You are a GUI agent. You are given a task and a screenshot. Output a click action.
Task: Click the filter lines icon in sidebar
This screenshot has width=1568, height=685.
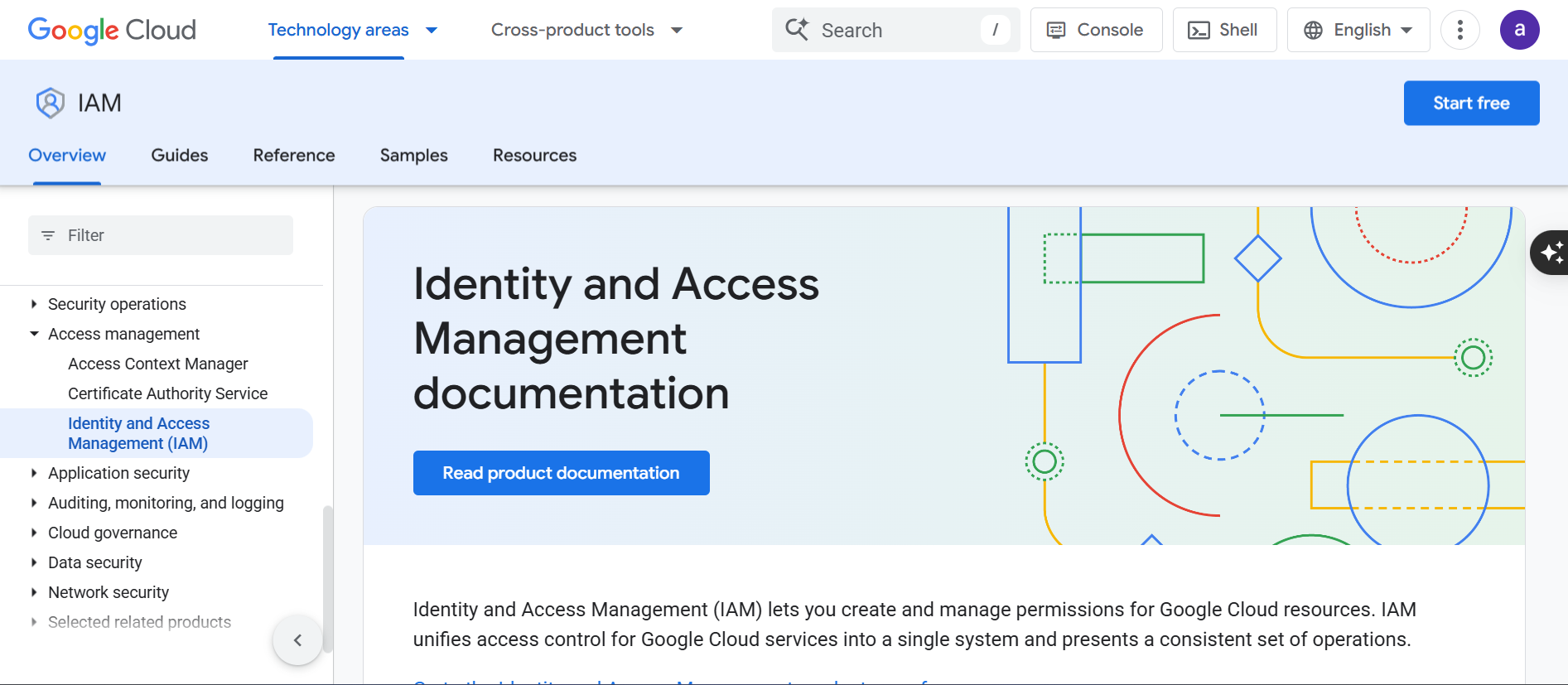pyautogui.click(x=48, y=235)
